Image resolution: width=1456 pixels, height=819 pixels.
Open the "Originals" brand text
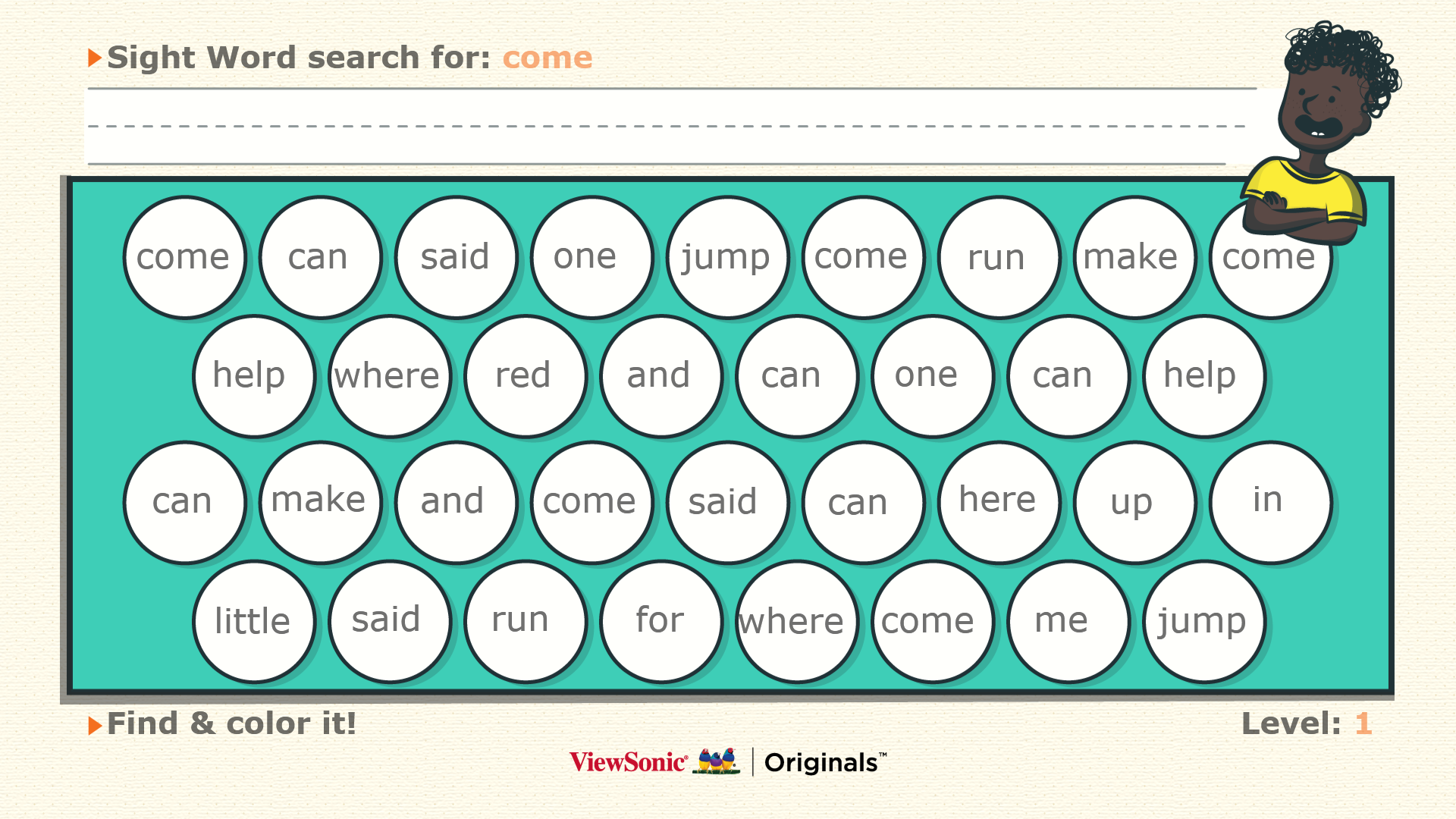[x=824, y=762]
